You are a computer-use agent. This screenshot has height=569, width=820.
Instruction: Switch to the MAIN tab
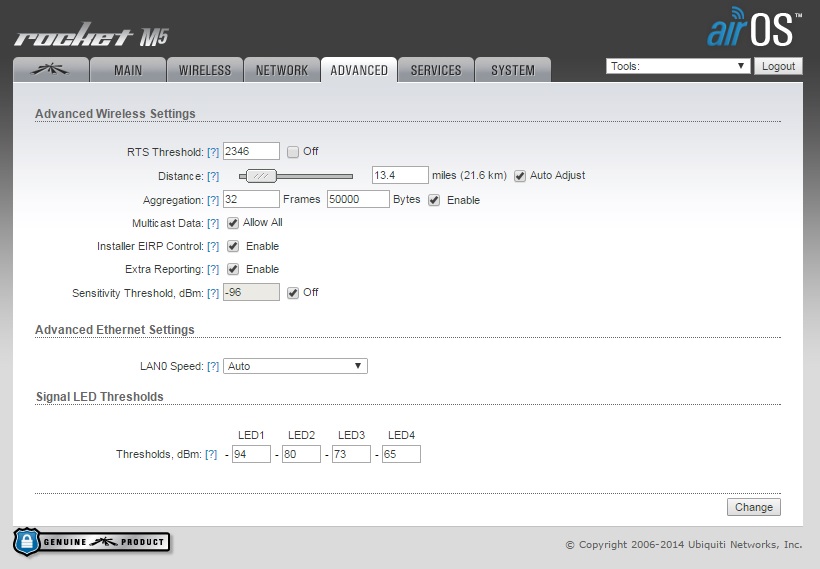click(128, 70)
